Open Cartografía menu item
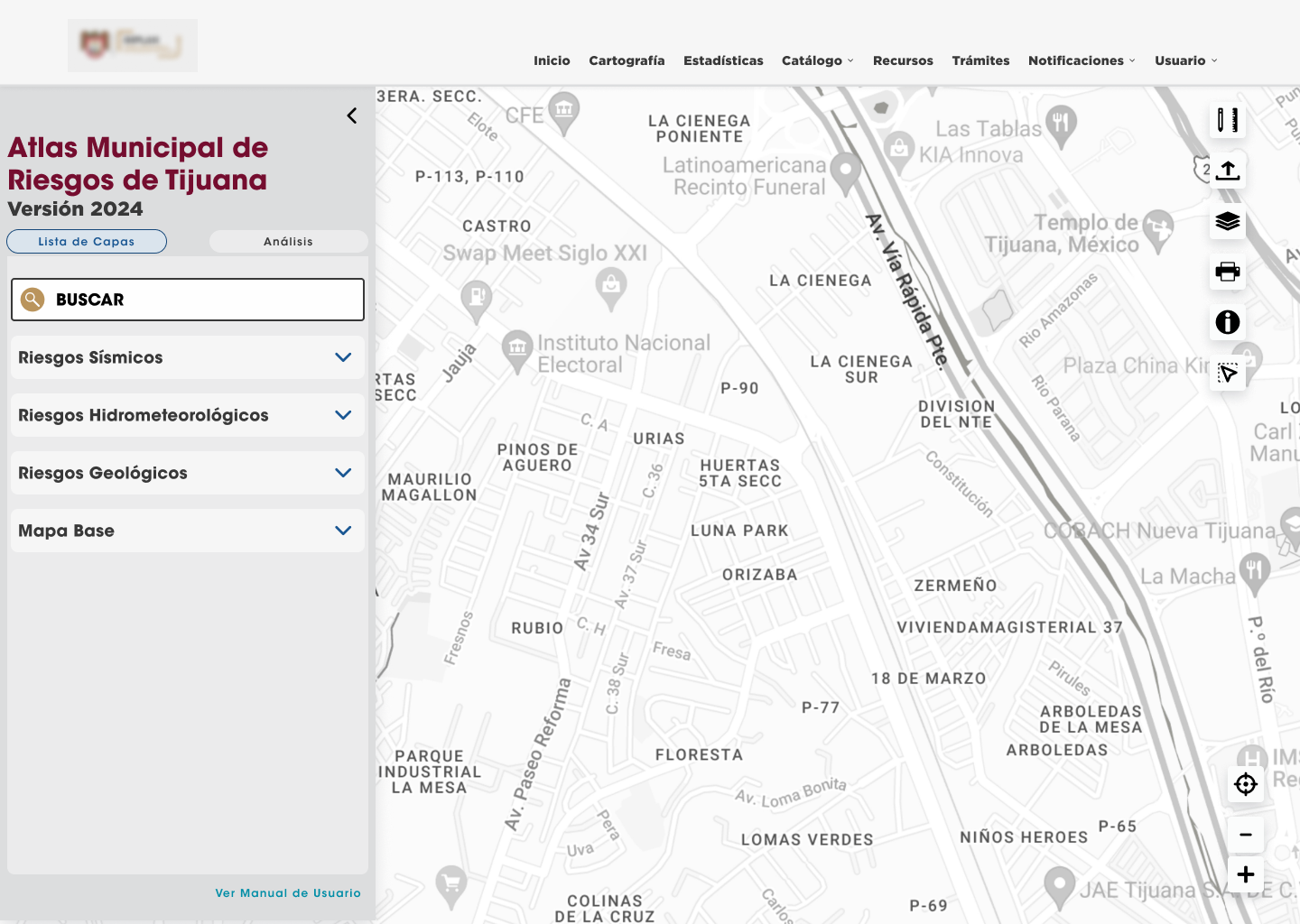The image size is (1300, 924). 627,60
